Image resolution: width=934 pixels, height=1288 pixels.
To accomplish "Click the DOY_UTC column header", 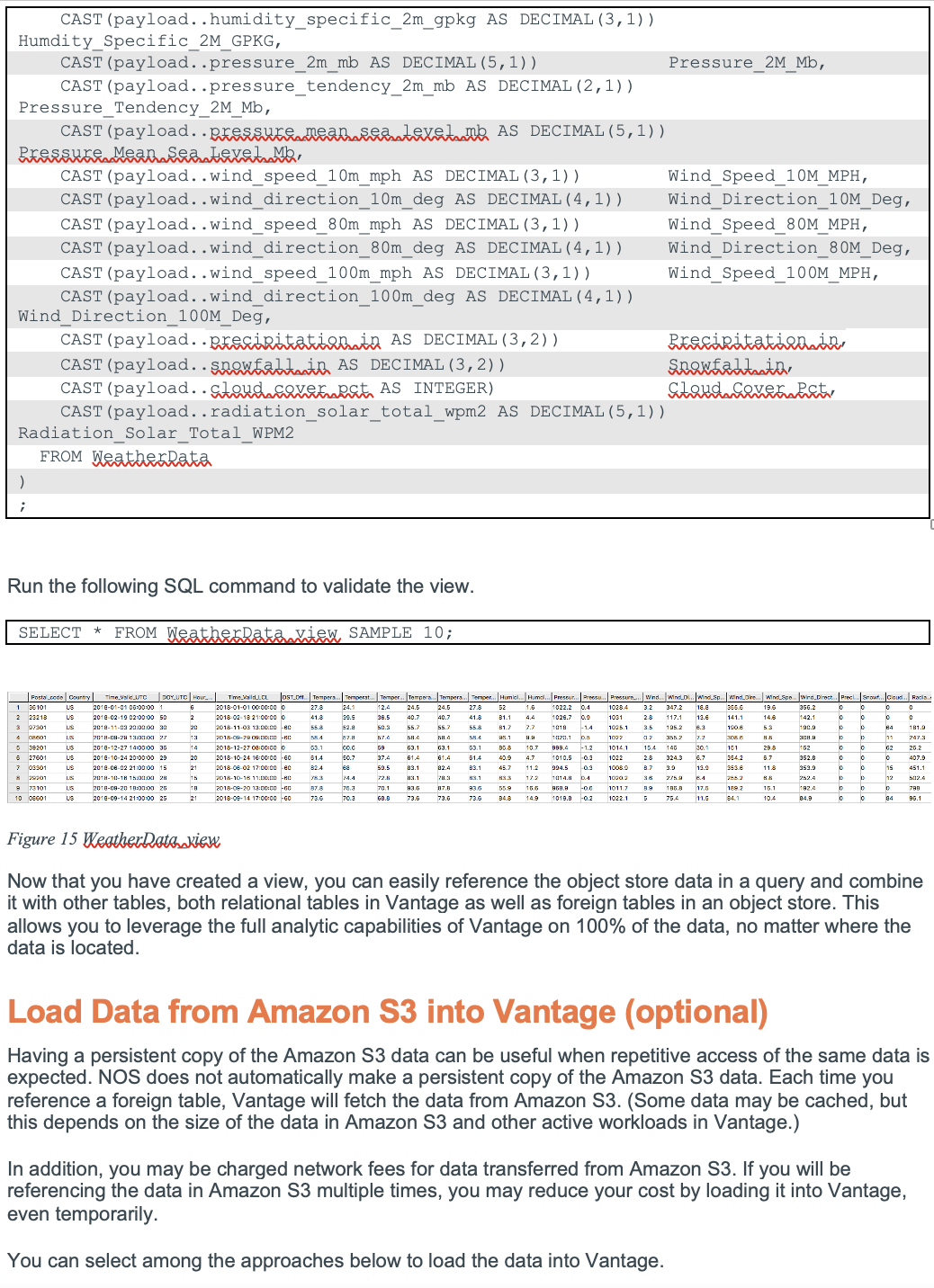I will [x=174, y=695].
